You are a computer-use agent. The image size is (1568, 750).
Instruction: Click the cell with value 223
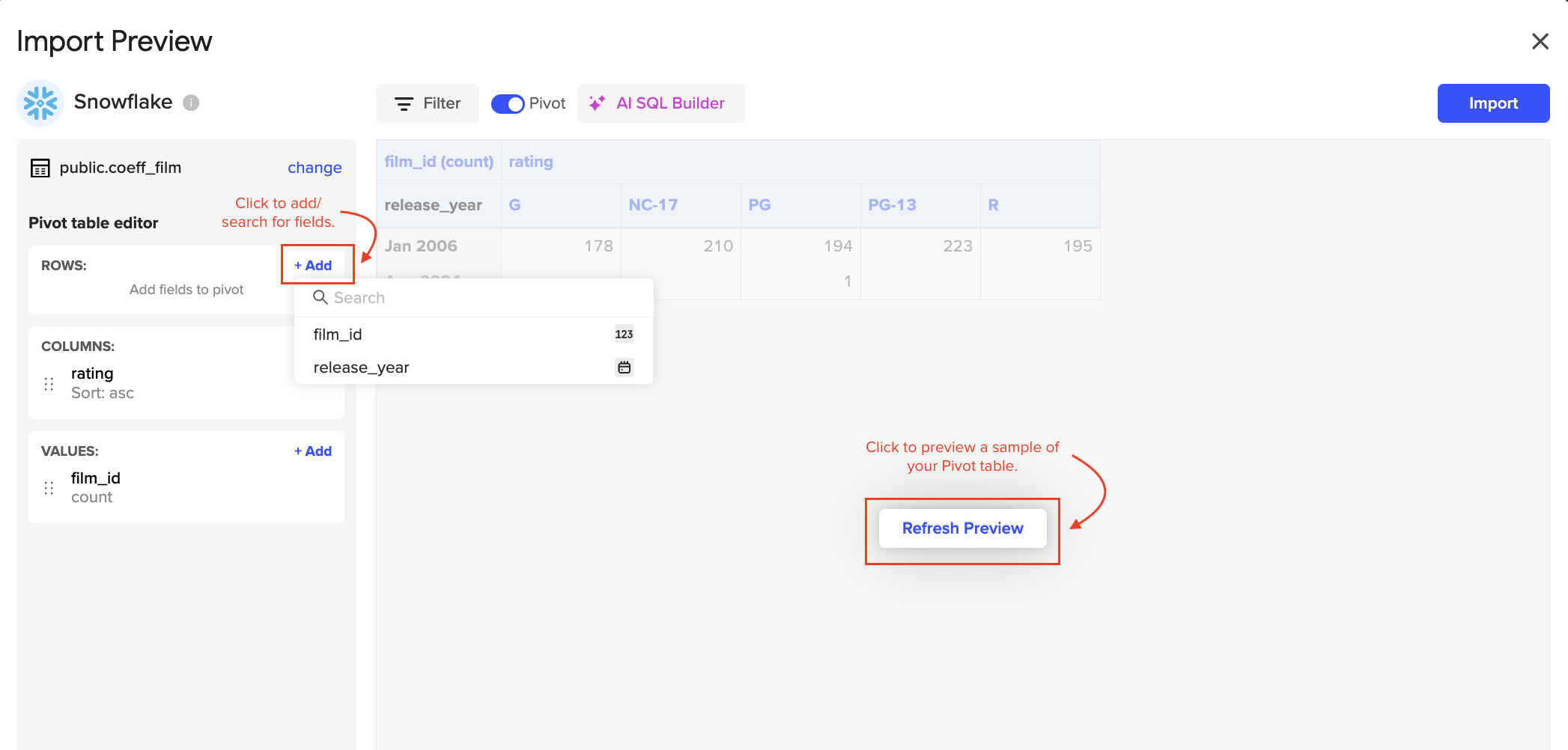(920, 246)
